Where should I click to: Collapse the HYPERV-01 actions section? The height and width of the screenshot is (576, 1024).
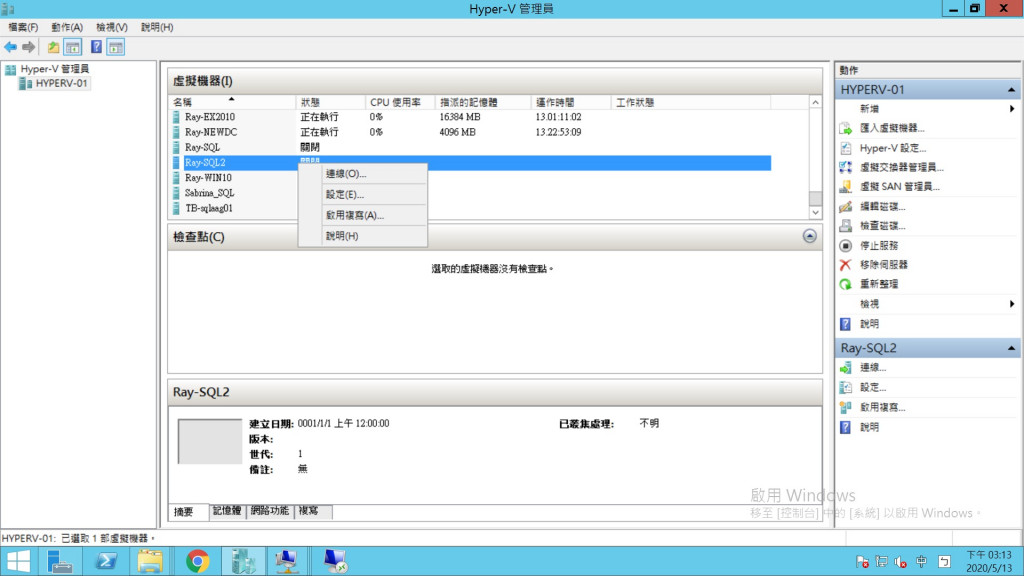coord(1011,89)
